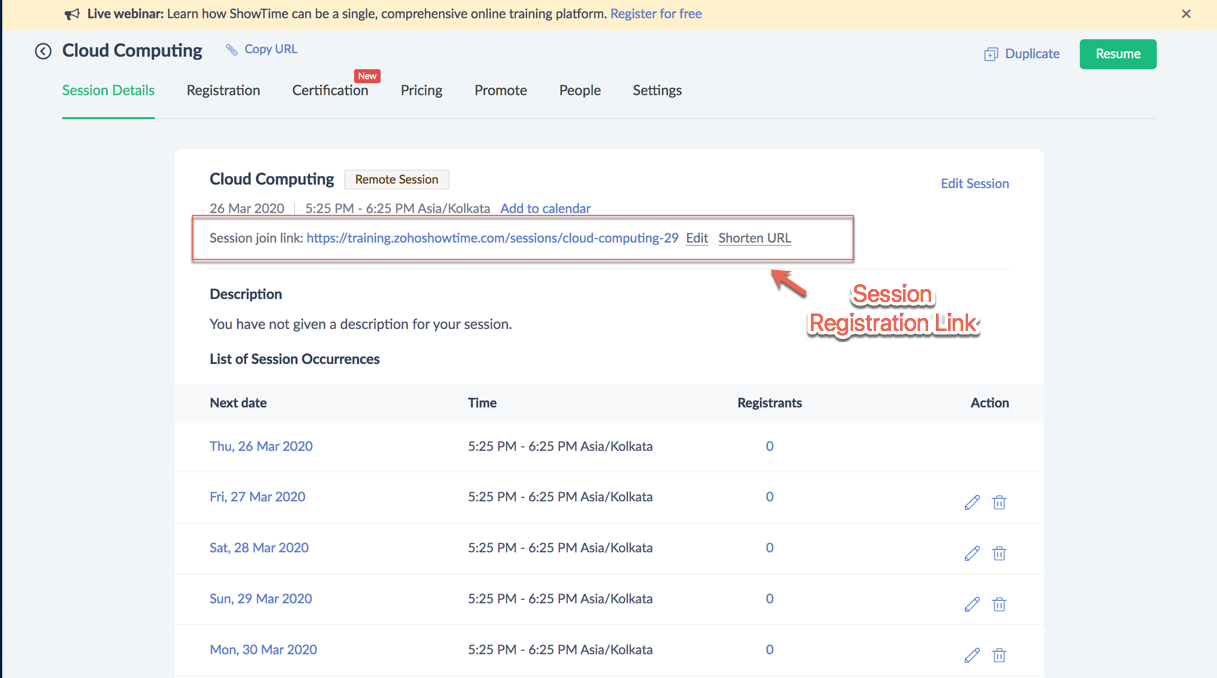The height and width of the screenshot is (678, 1217).
Task: Delete the Sat, 28 Mar 2020 occurrence
Action: 999,553
